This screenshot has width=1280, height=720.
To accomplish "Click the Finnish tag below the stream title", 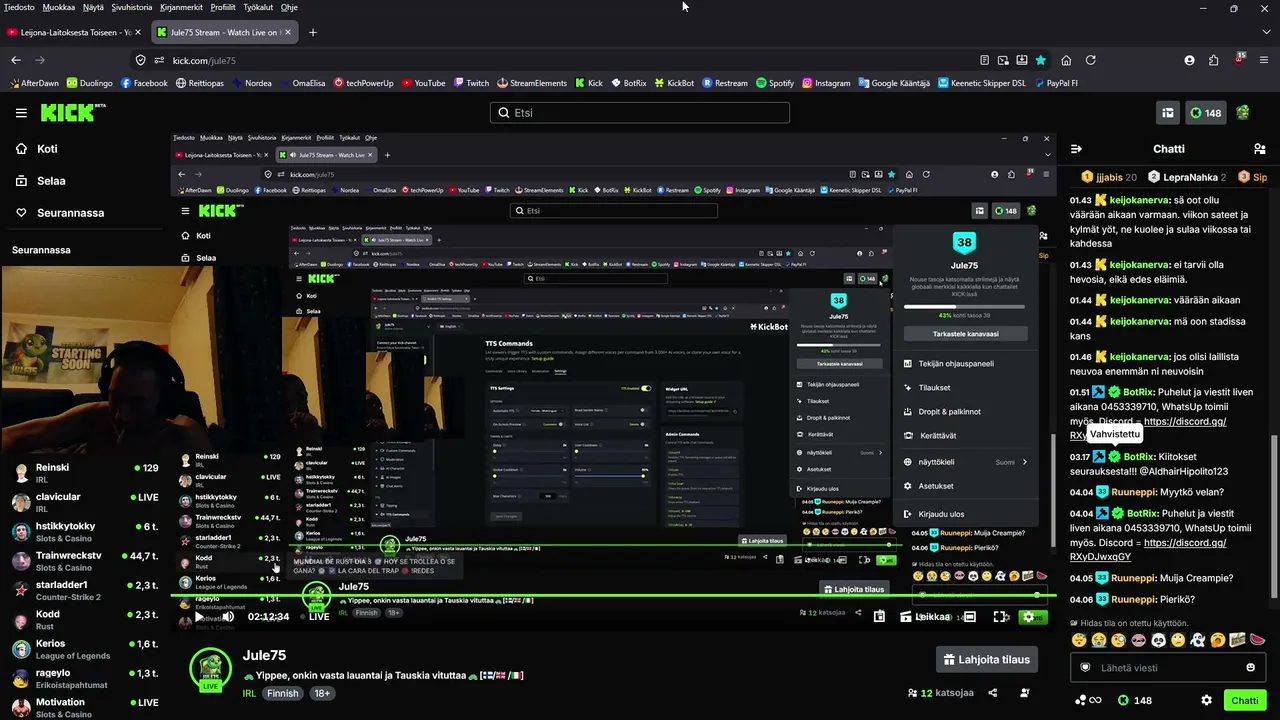I will pos(283,693).
